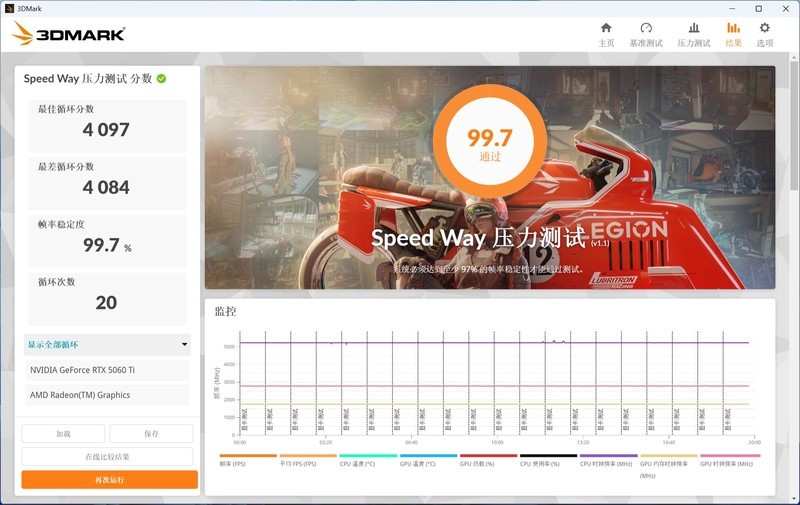Click the best loop score 4 097

click(x=106, y=130)
